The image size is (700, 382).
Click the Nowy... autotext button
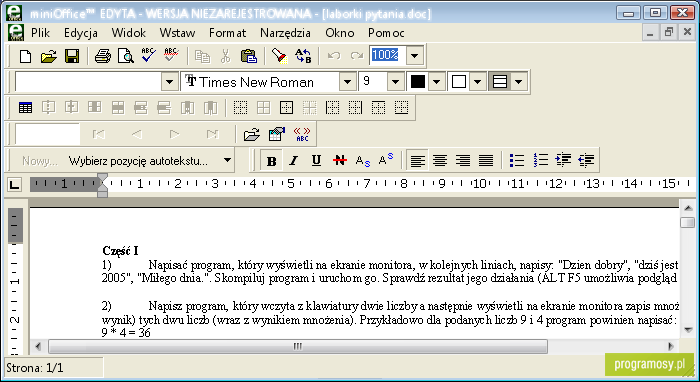[39, 161]
